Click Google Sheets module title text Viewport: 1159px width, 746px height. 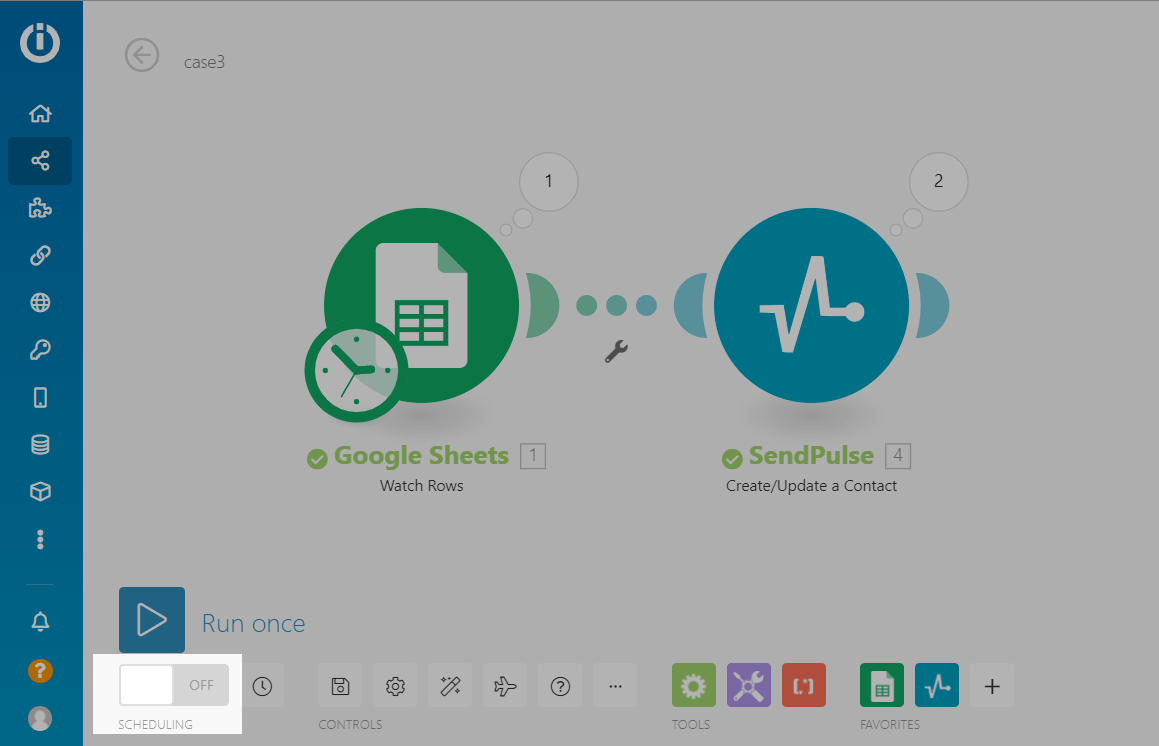click(421, 455)
